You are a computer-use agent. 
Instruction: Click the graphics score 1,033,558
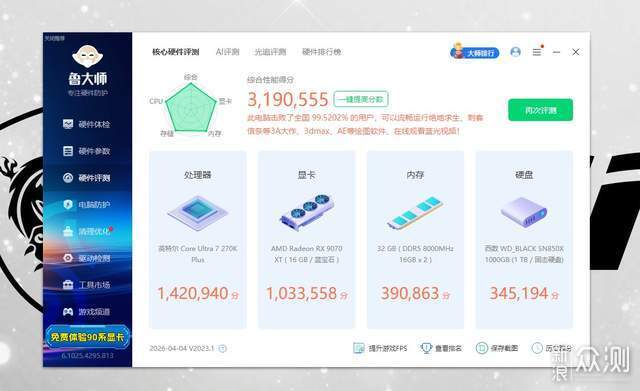(x=302, y=293)
